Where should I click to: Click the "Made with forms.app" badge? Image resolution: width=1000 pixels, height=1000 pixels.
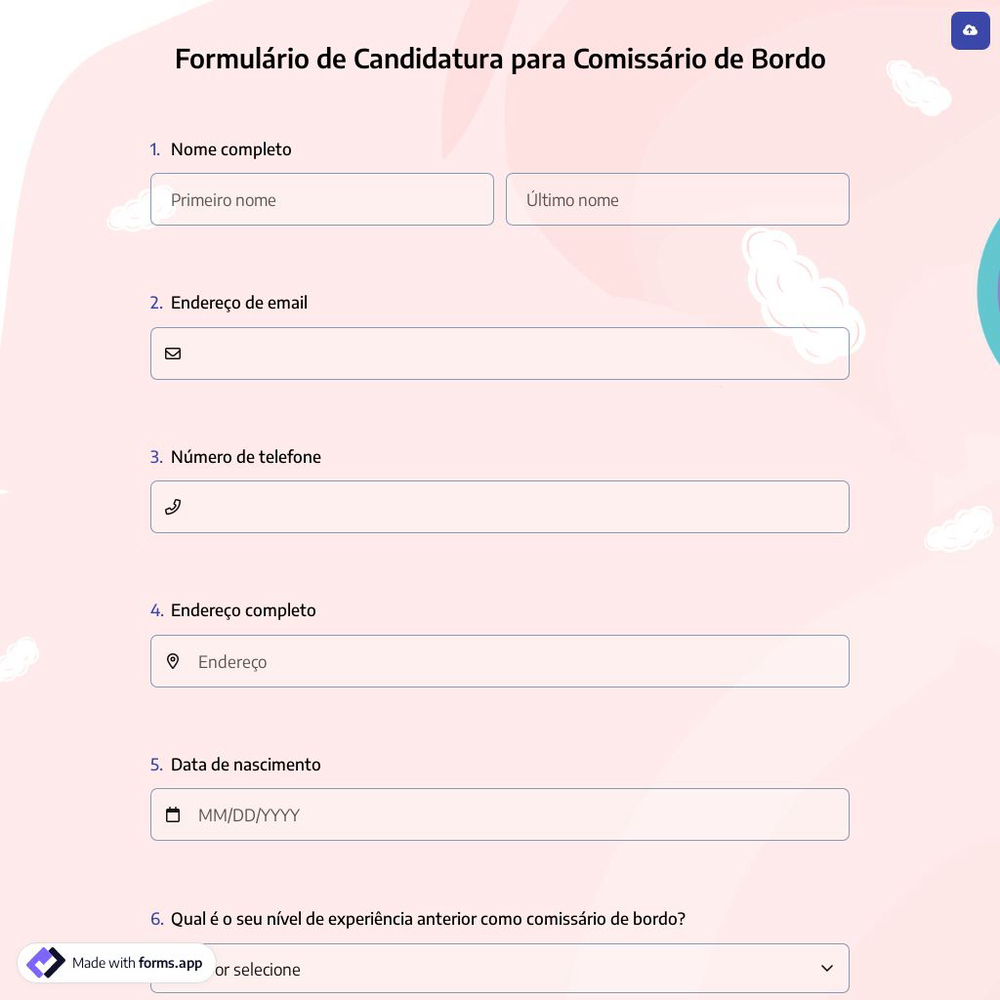[115, 961]
